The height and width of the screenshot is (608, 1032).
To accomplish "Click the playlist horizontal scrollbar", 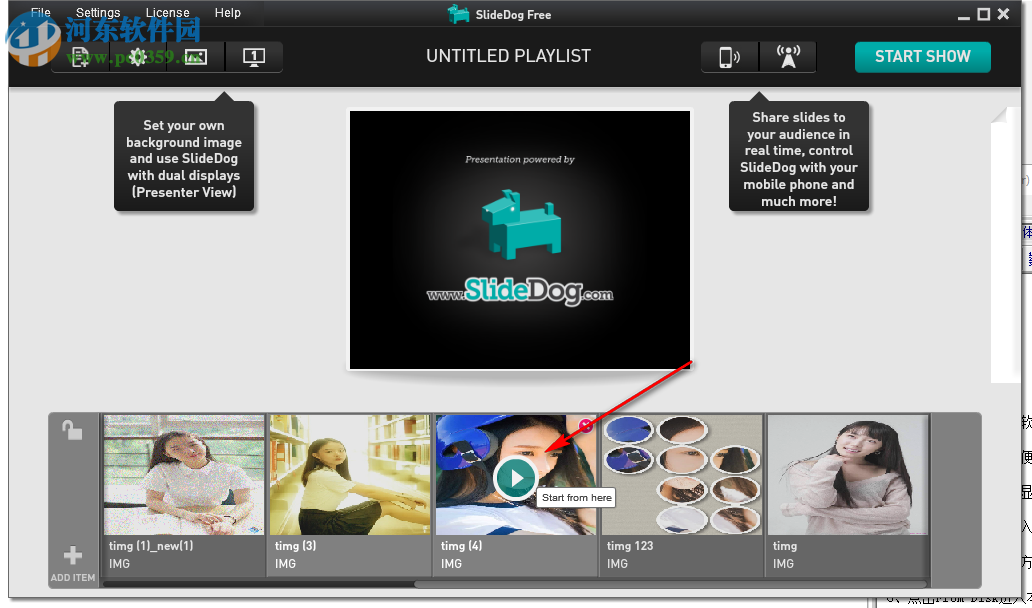I will (x=670, y=584).
